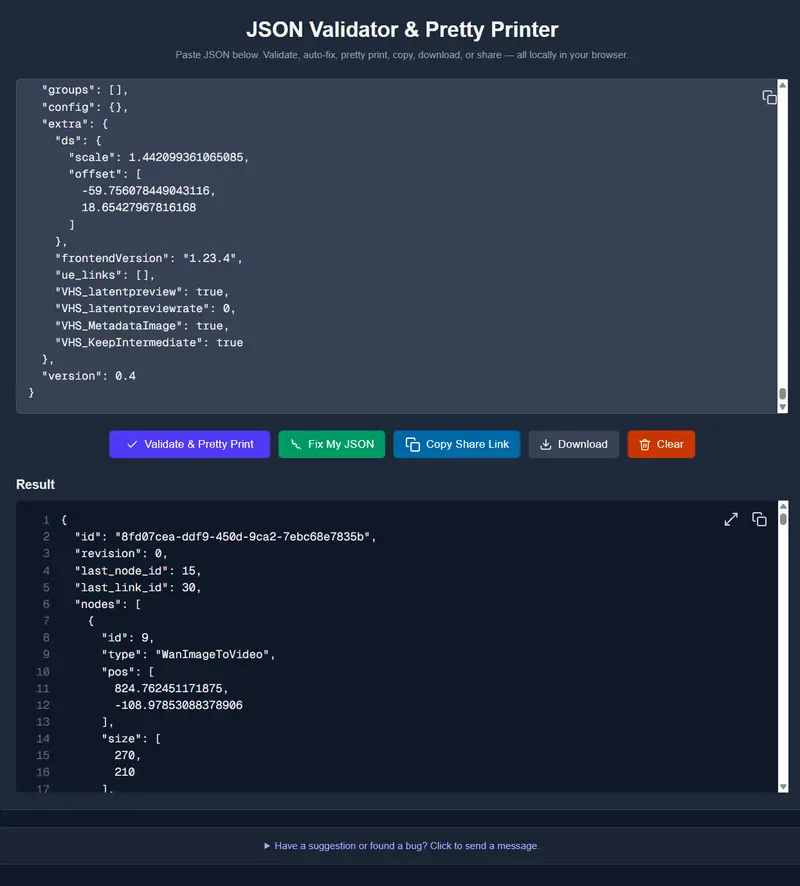This screenshot has width=800, height=886.
Task: Click the input area scrollbar down arrow
Action: (782, 407)
